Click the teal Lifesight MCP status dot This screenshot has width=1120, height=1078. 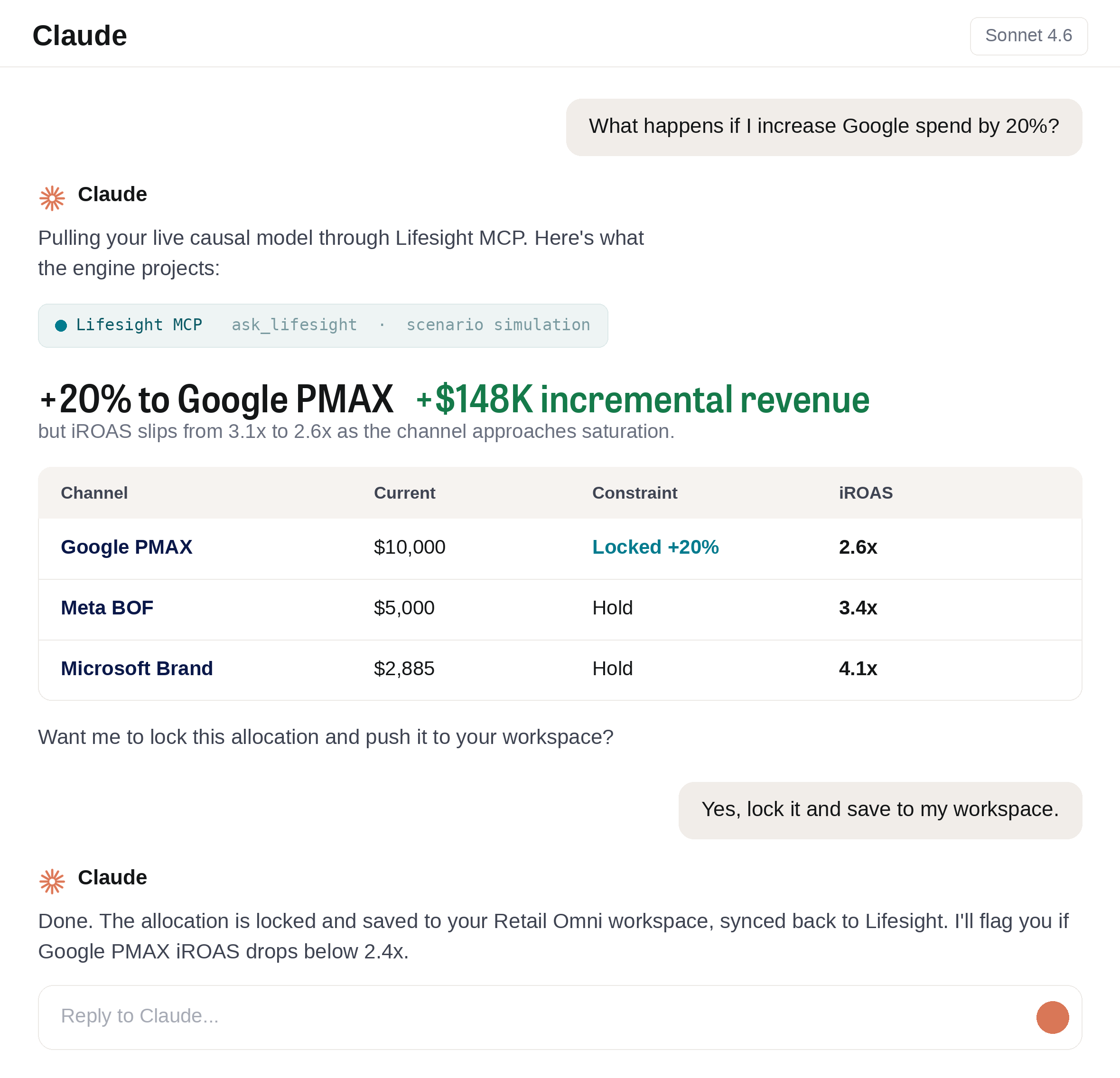(x=61, y=325)
